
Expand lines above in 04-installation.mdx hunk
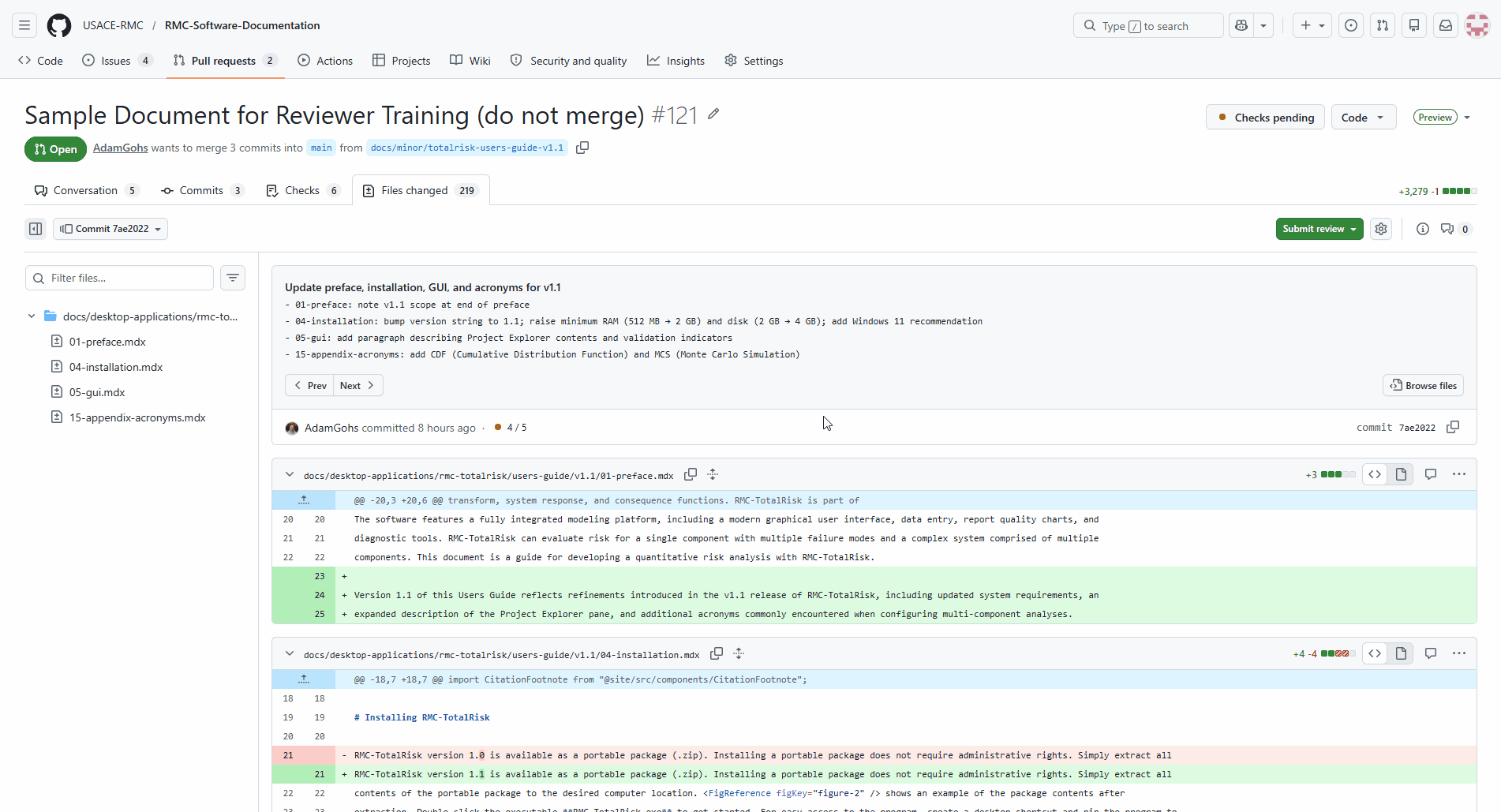(304, 679)
